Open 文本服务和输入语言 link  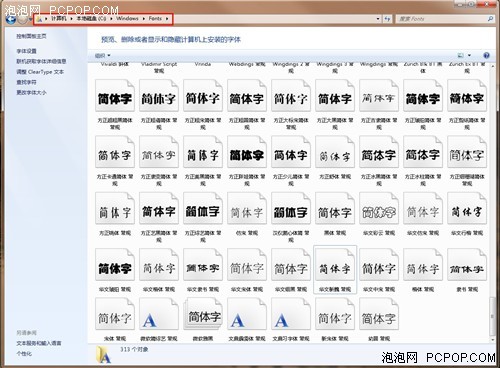[x=39, y=343]
